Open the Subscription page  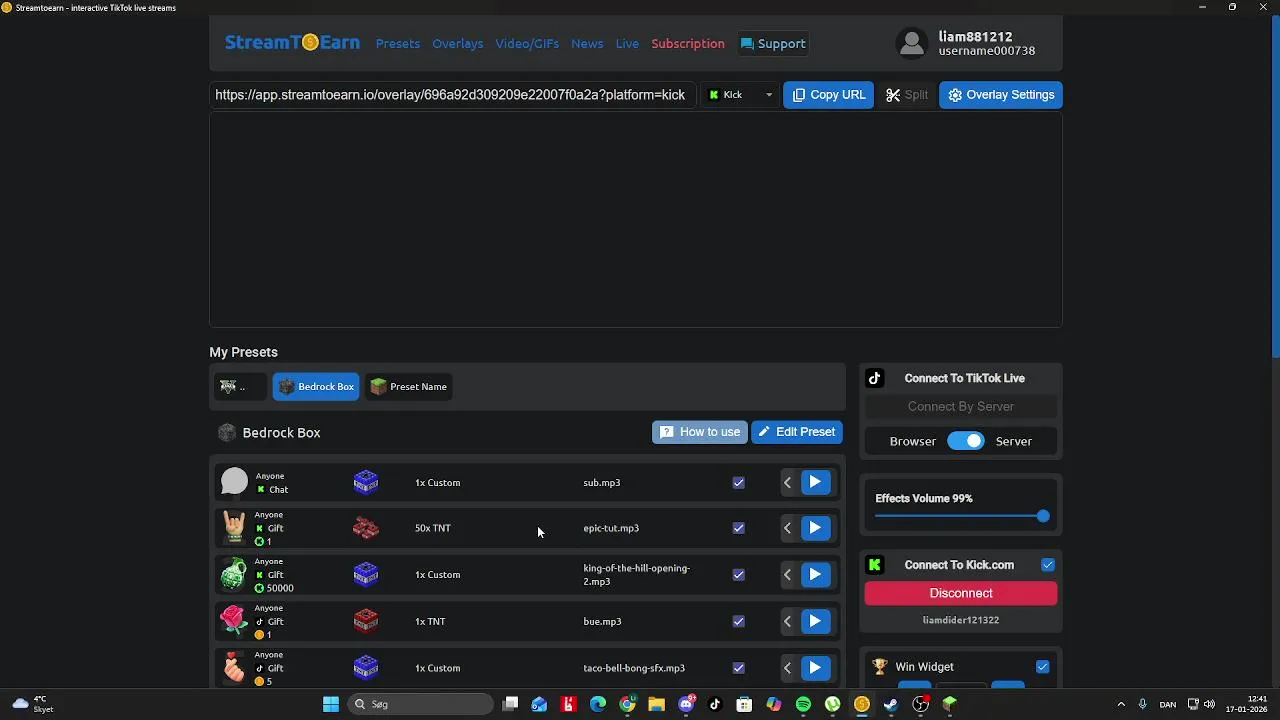(x=688, y=44)
